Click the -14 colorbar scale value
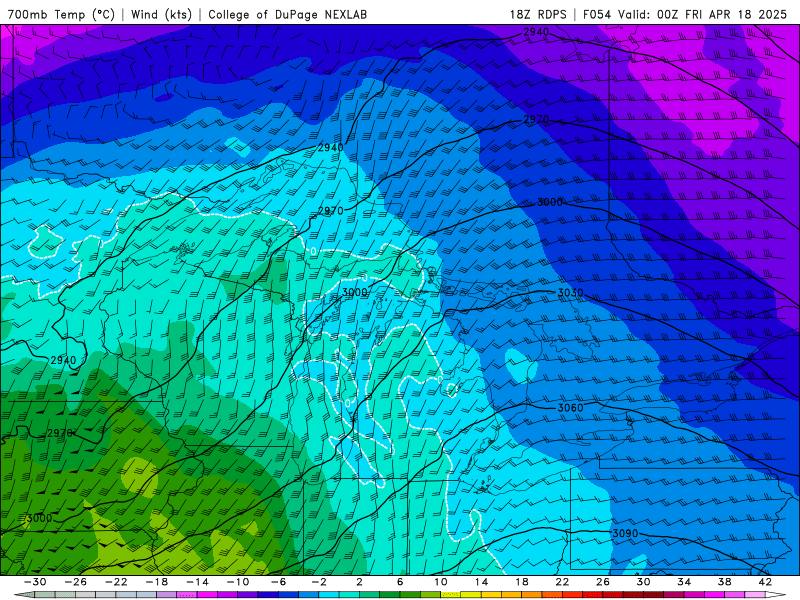 pyautogui.click(x=197, y=582)
